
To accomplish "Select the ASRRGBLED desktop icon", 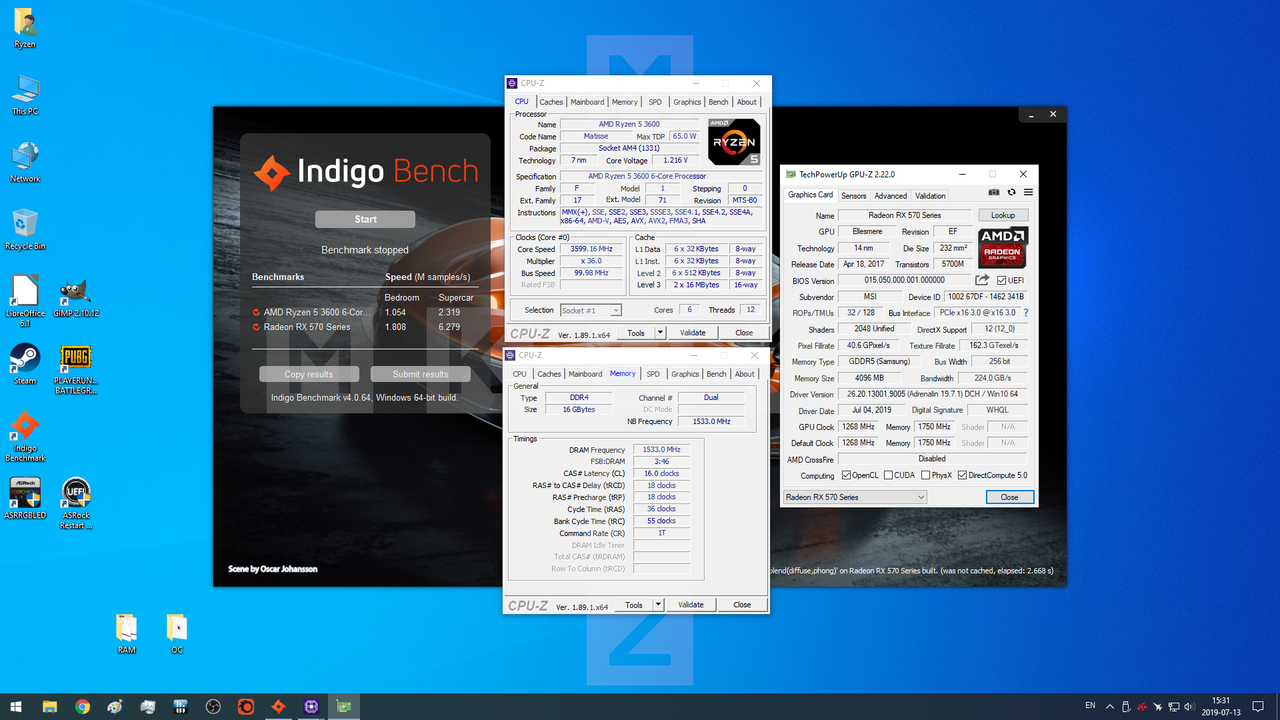I will [x=25, y=498].
